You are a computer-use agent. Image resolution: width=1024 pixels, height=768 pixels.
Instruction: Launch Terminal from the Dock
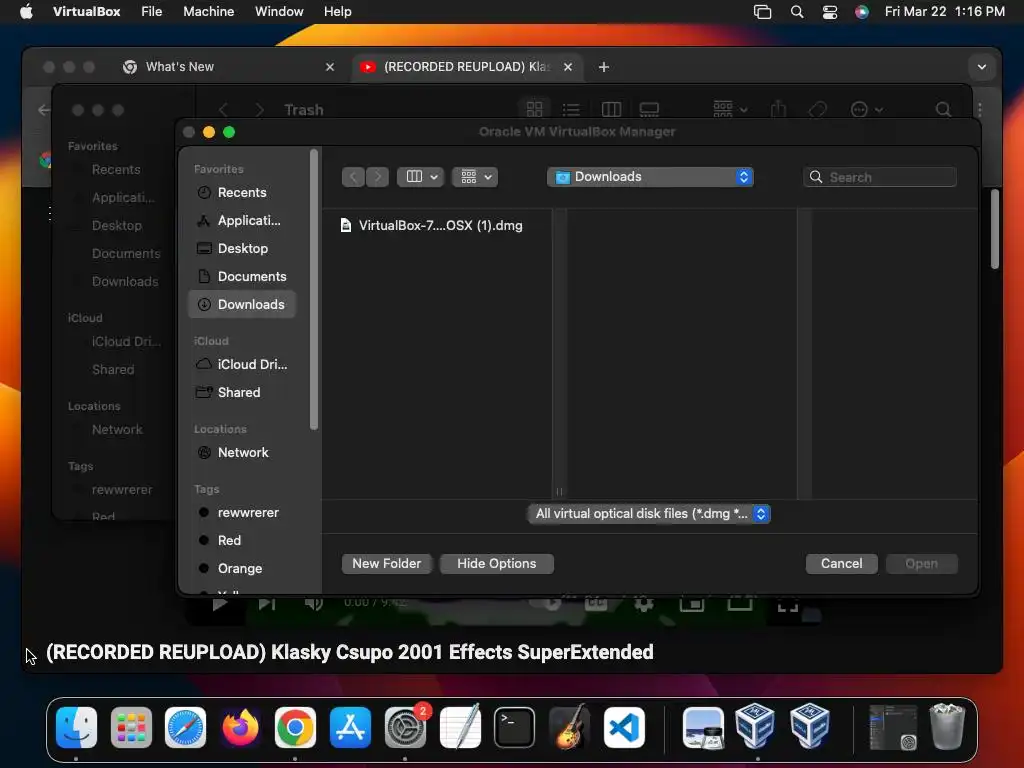point(514,727)
